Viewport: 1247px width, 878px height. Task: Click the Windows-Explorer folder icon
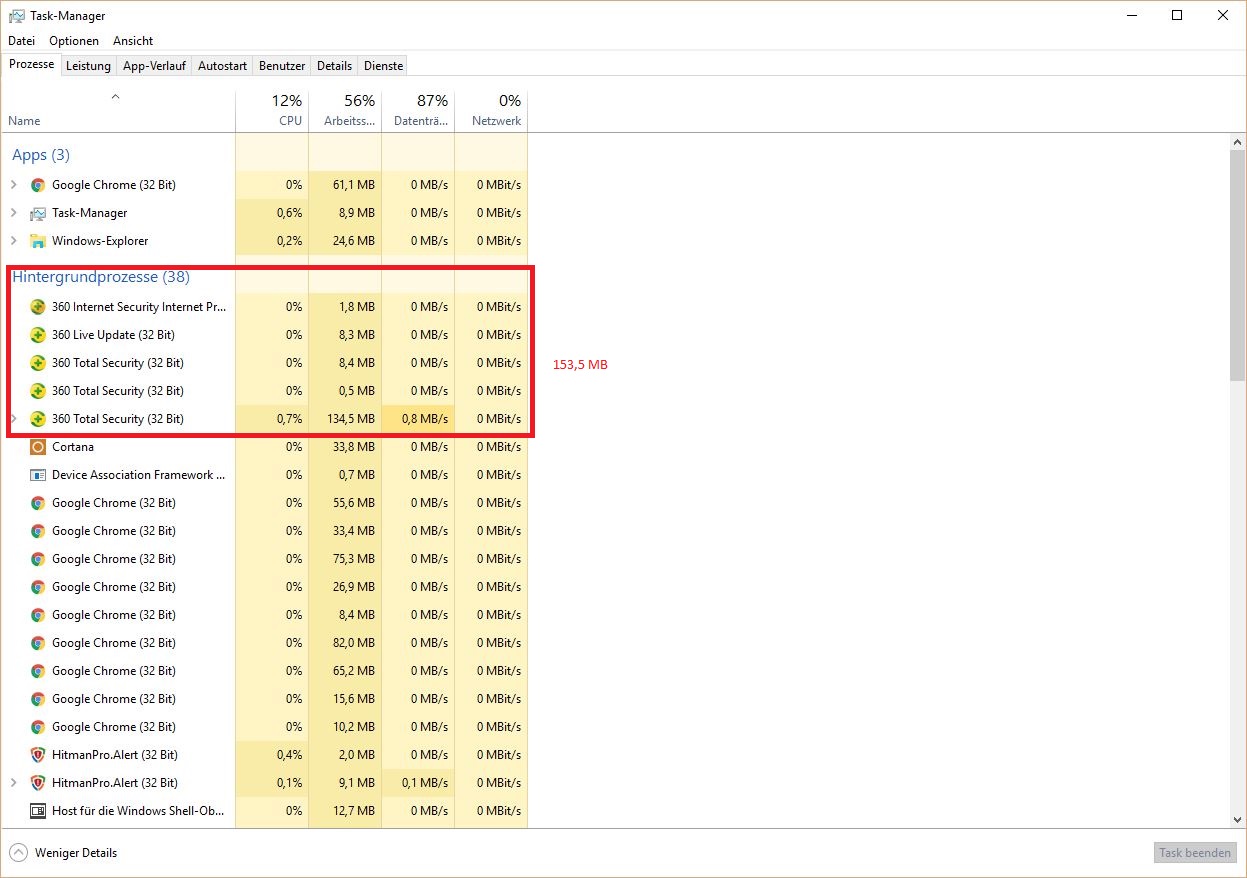38,241
